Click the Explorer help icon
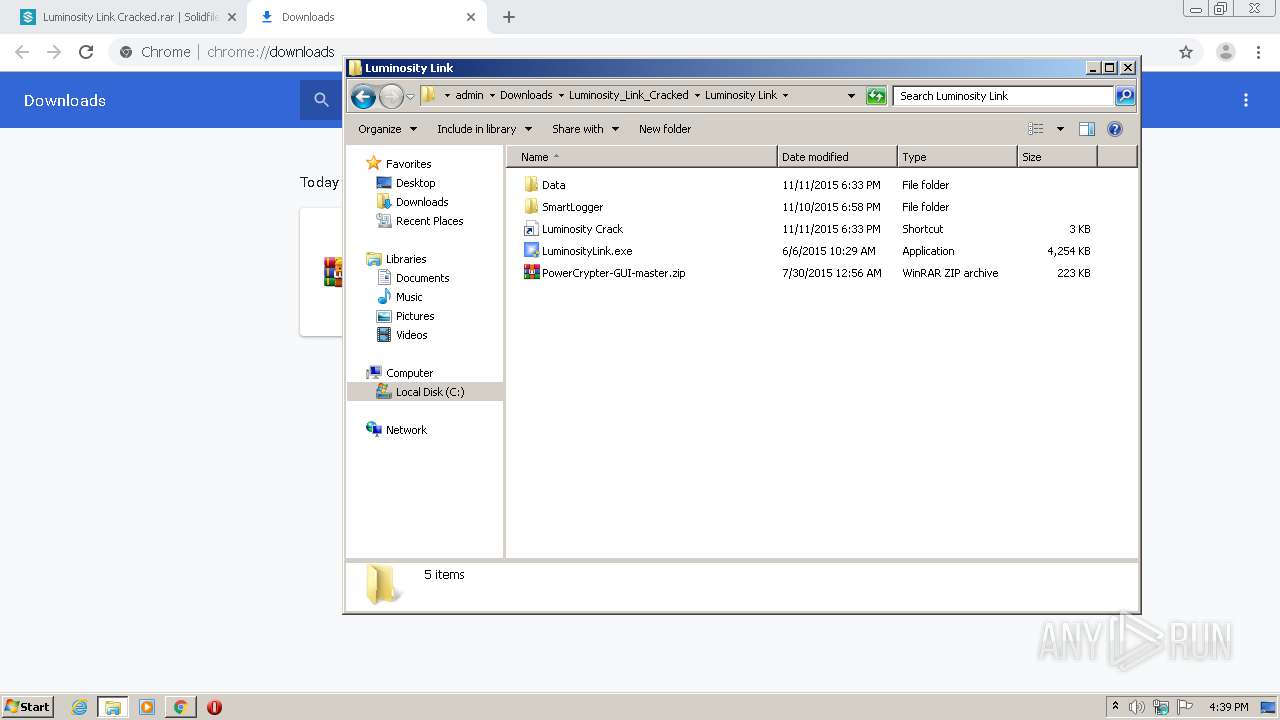The image size is (1280, 720). tap(1115, 129)
